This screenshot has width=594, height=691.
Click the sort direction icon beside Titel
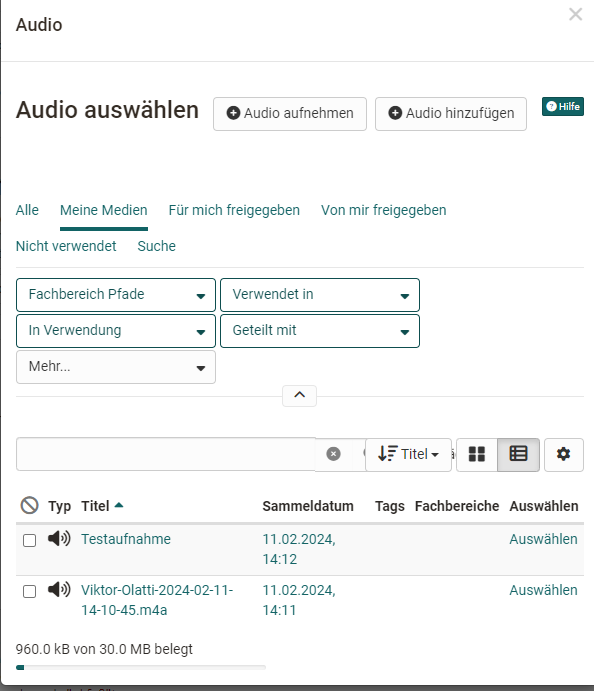tap(388, 453)
